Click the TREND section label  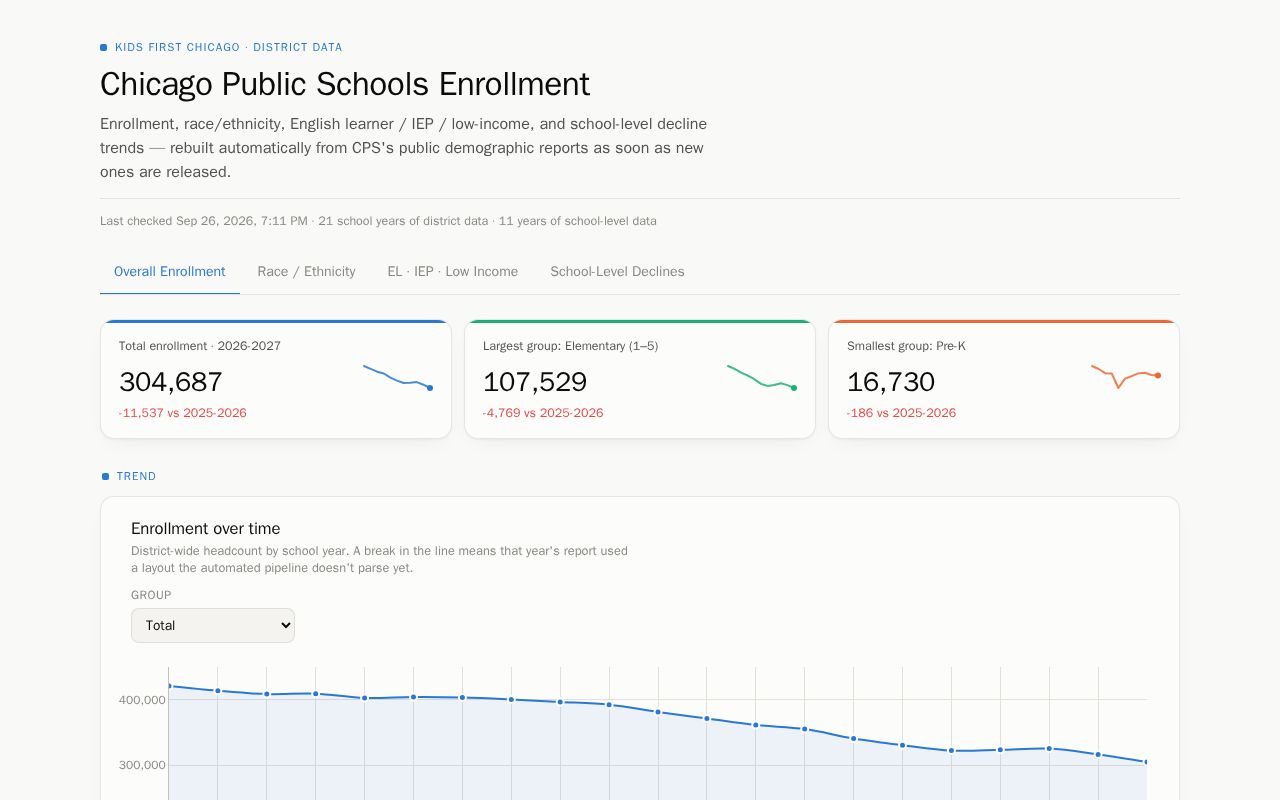click(136, 477)
